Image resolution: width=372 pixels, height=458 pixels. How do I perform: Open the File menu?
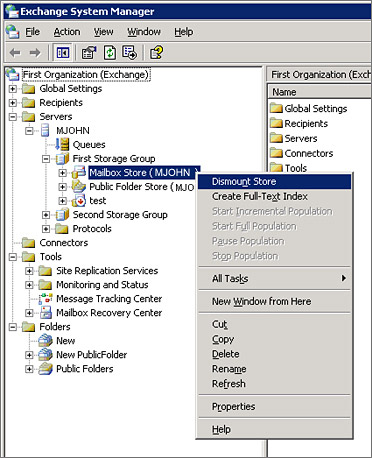tap(33, 32)
